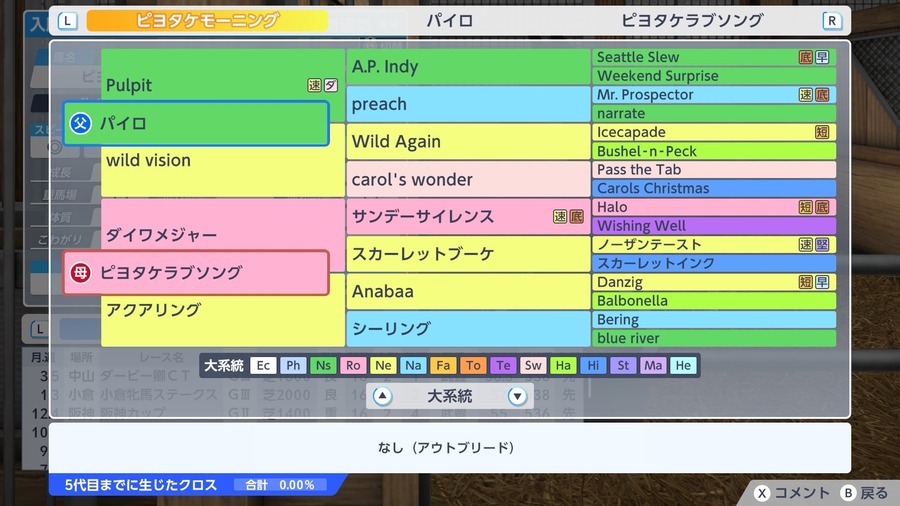Select the Te lineage legend swatch
Viewport: 900px width, 506px height.
tap(503, 365)
